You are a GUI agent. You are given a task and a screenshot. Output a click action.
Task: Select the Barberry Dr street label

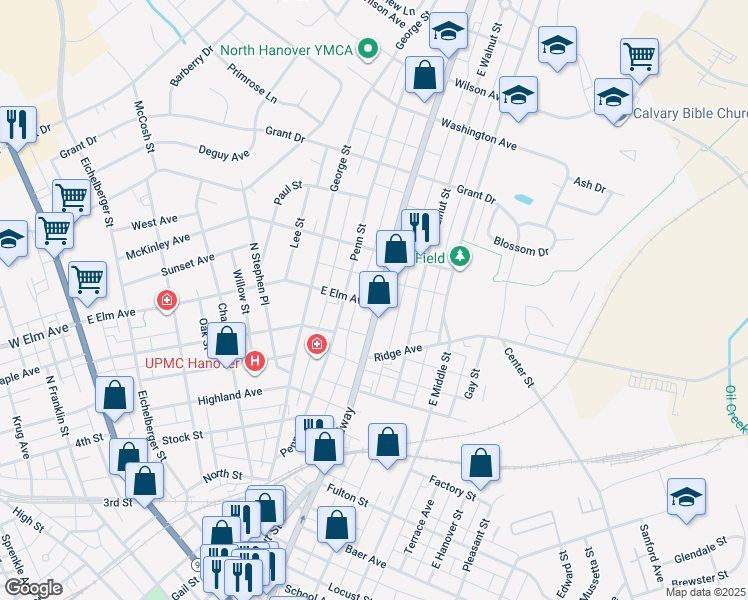pyautogui.click(x=191, y=66)
